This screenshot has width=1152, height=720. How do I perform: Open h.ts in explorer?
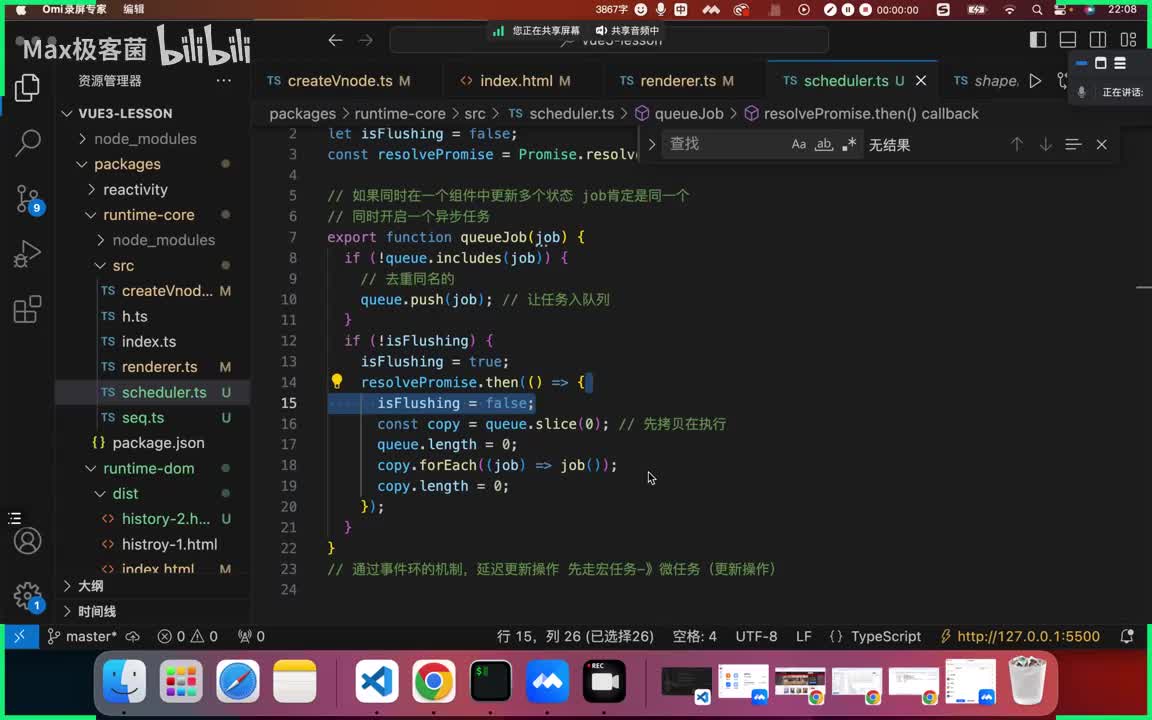click(134, 316)
